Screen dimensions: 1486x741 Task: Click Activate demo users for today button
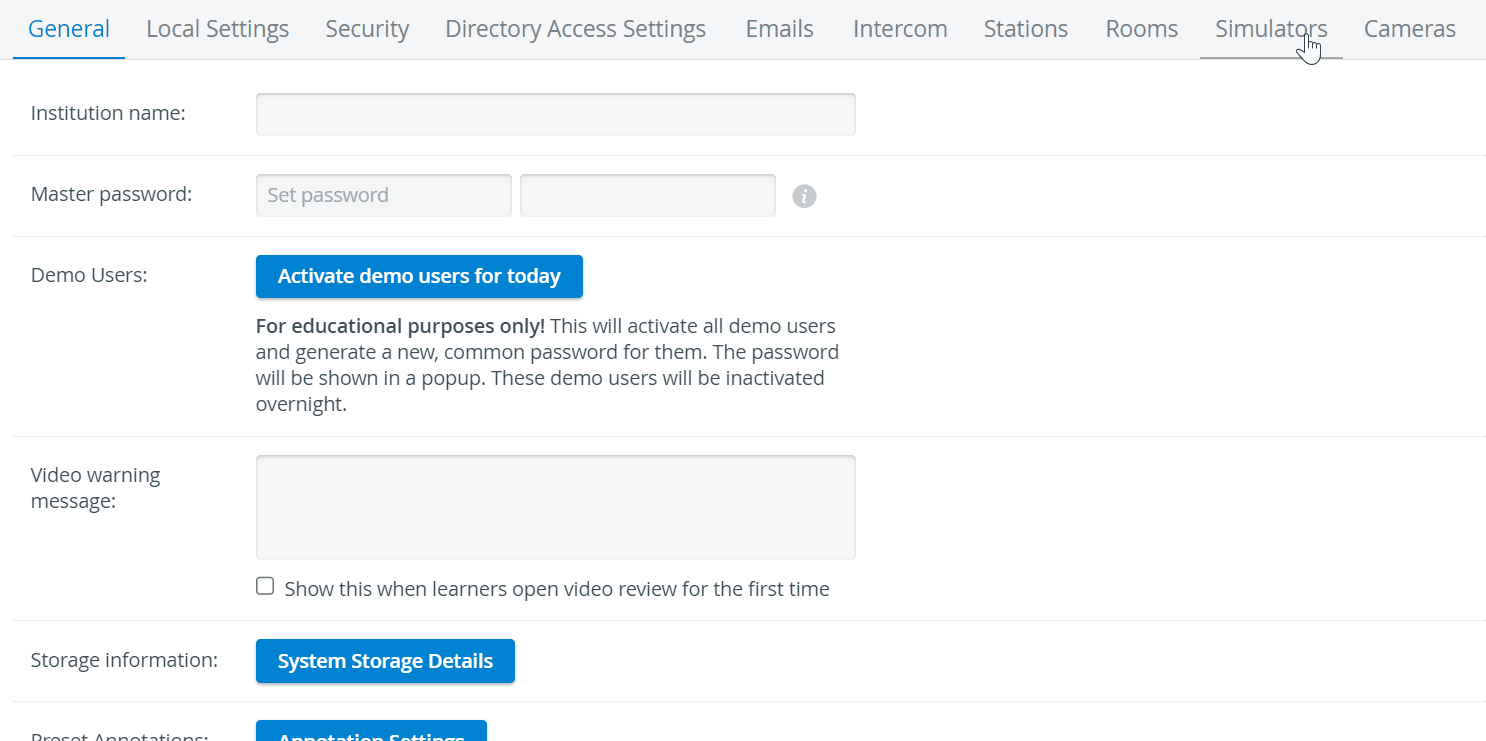(x=419, y=276)
